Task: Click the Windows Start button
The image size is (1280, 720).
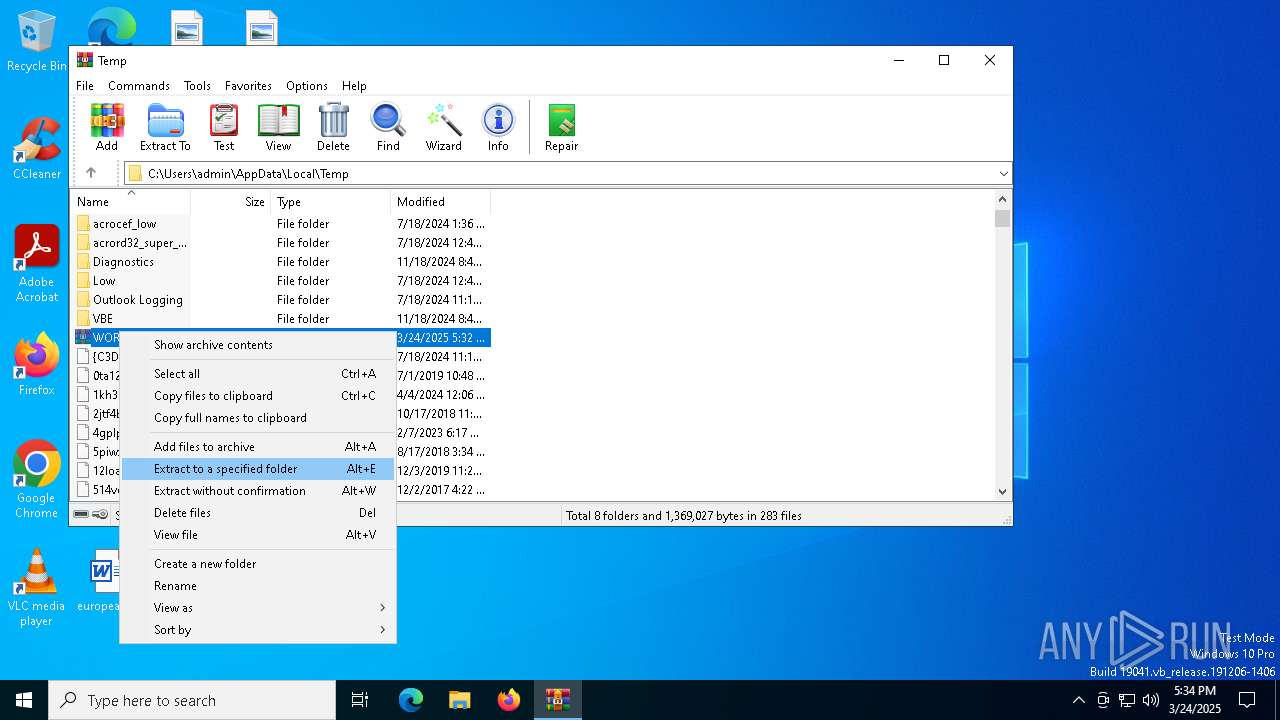Action: (x=24, y=700)
